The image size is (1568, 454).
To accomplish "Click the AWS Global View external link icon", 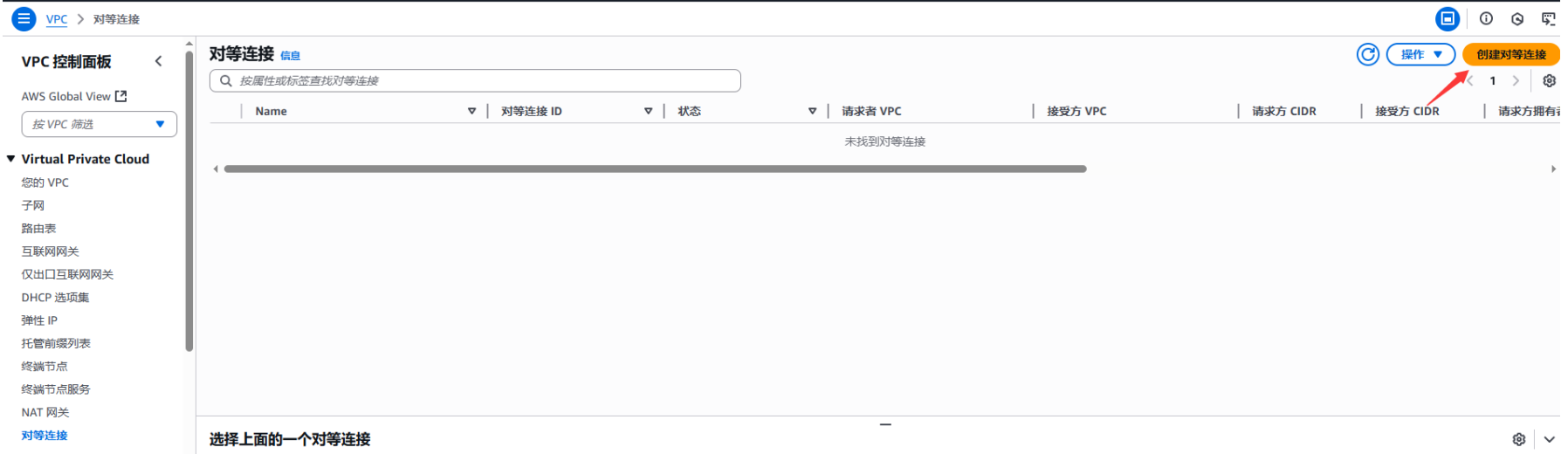I will (x=121, y=96).
